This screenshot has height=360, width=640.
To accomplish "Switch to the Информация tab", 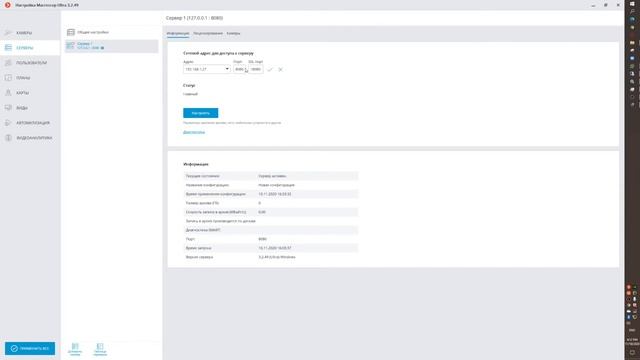I will point(178,33).
